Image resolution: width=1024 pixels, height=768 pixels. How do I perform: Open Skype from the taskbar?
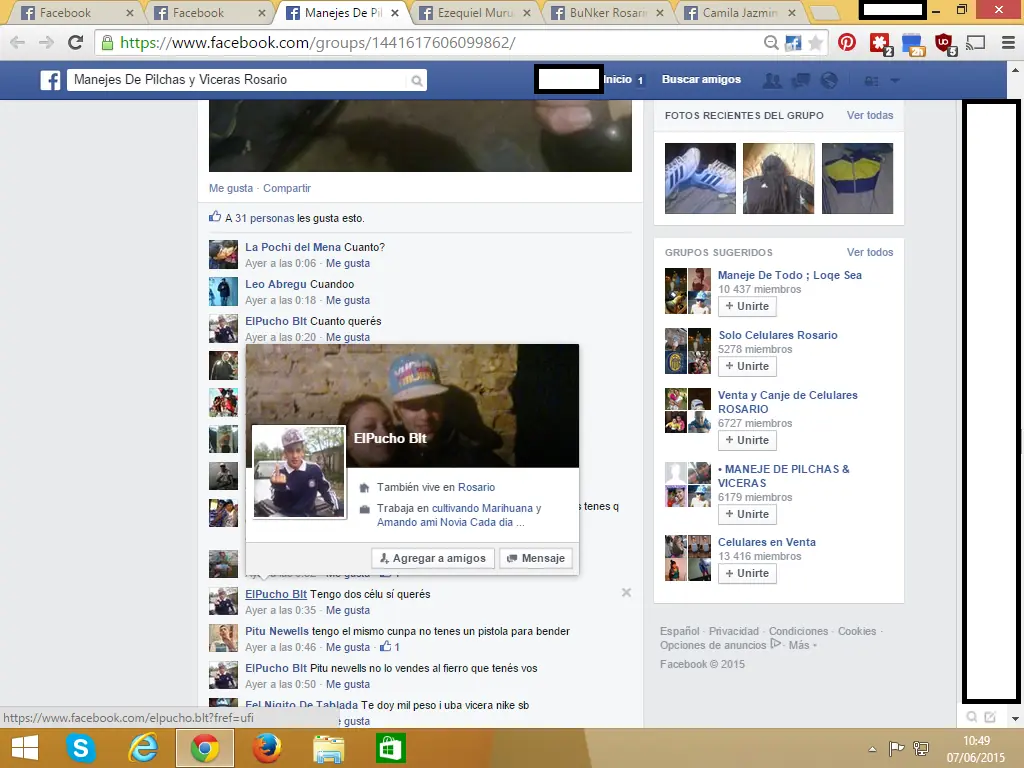point(79,748)
